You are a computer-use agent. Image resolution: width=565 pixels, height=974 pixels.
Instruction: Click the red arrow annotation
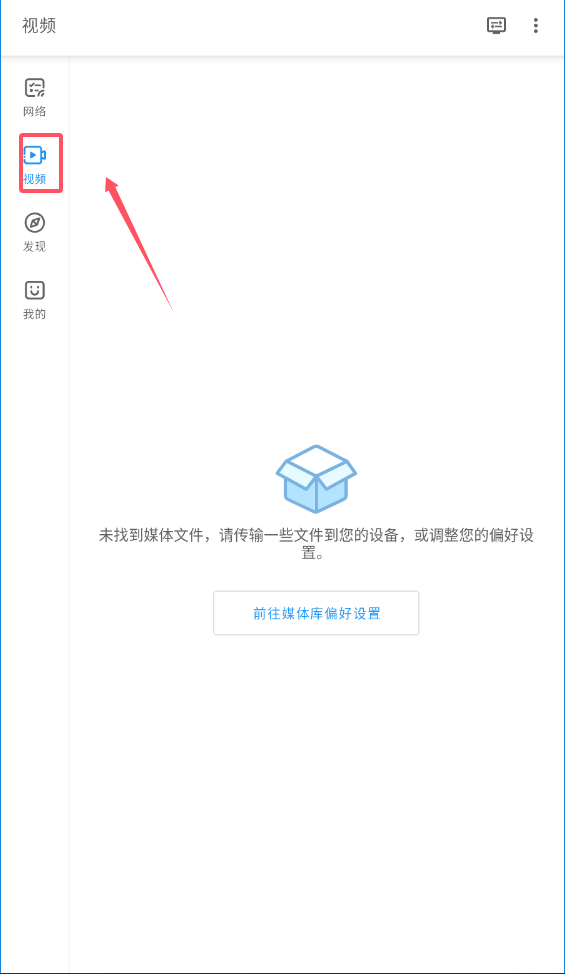[x=138, y=244]
